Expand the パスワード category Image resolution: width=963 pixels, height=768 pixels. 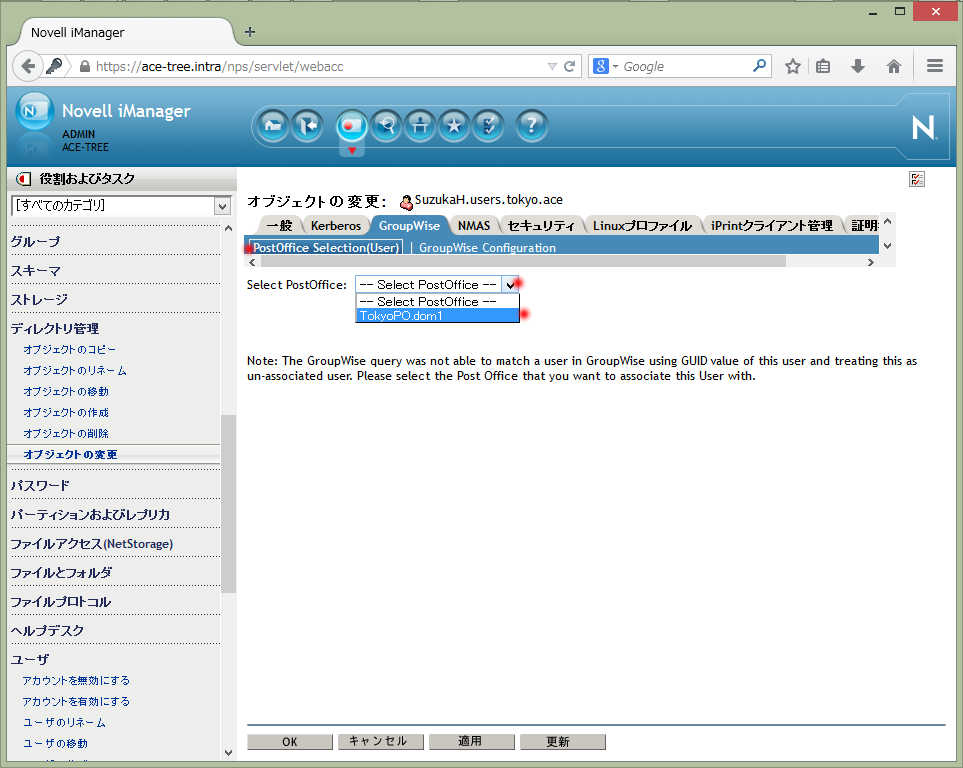click(x=40, y=485)
